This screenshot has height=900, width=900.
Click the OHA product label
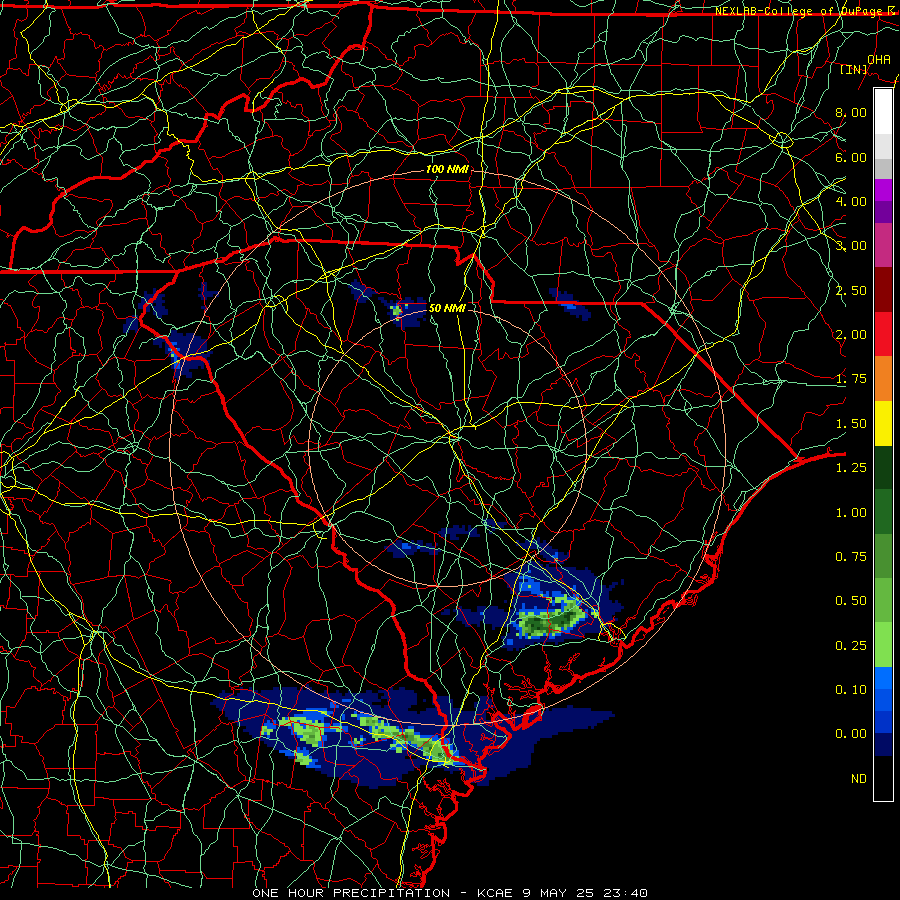pos(879,59)
